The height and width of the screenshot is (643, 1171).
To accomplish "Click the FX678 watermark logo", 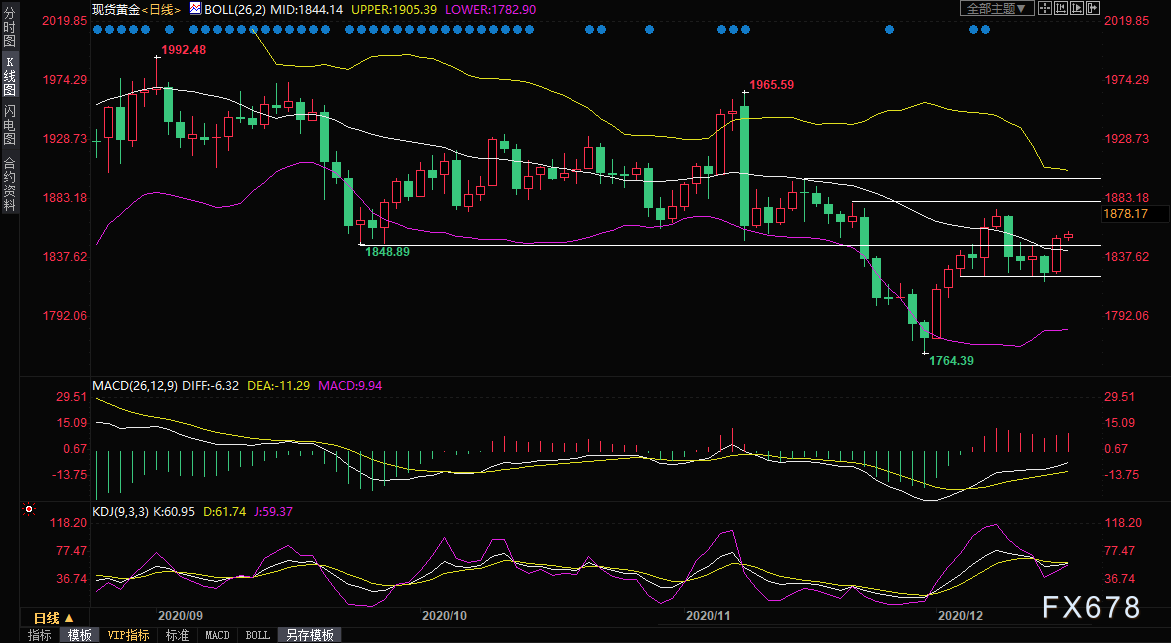I will [x=1089, y=607].
